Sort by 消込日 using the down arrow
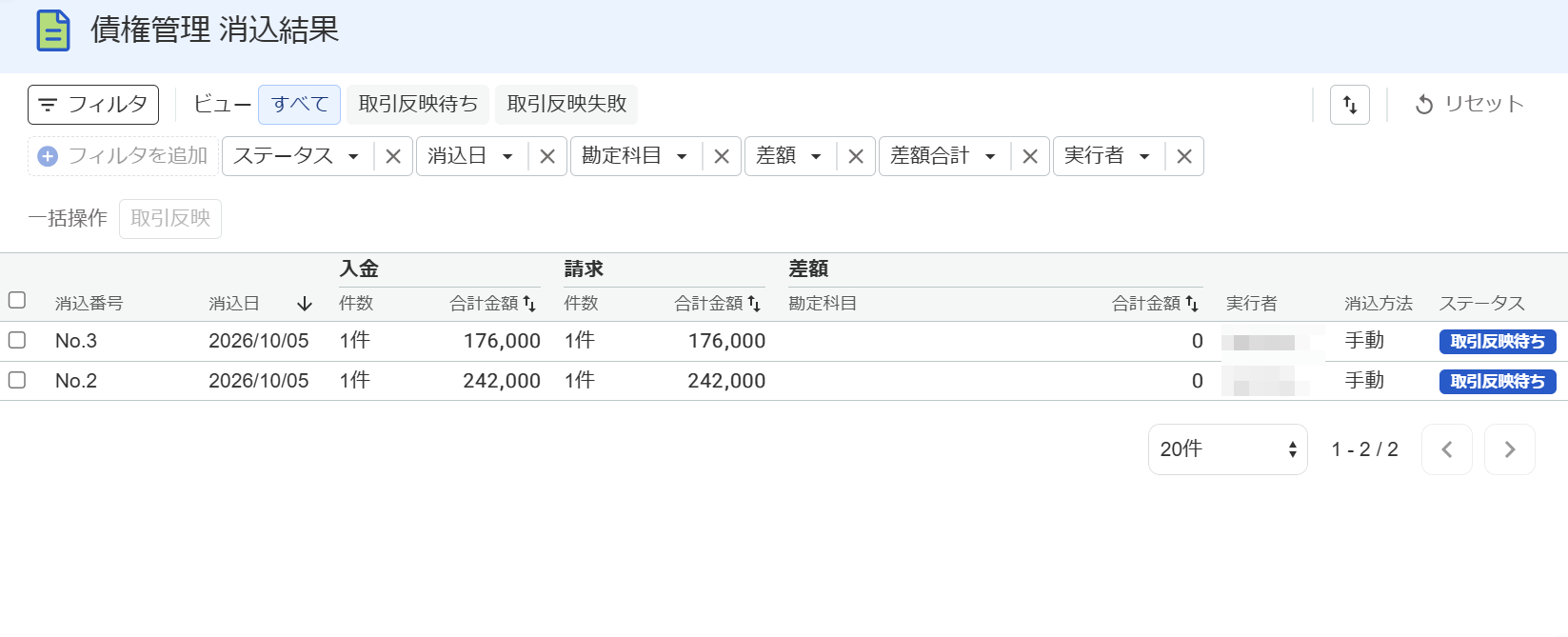The height and width of the screenshot is (637, 1568). click(305, 304)
